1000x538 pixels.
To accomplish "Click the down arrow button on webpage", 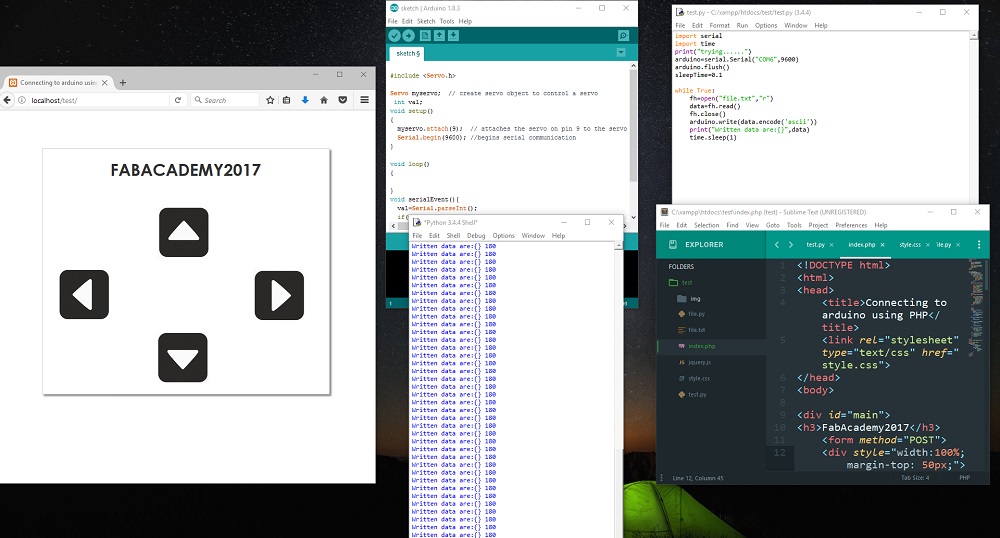I will 183,358.
